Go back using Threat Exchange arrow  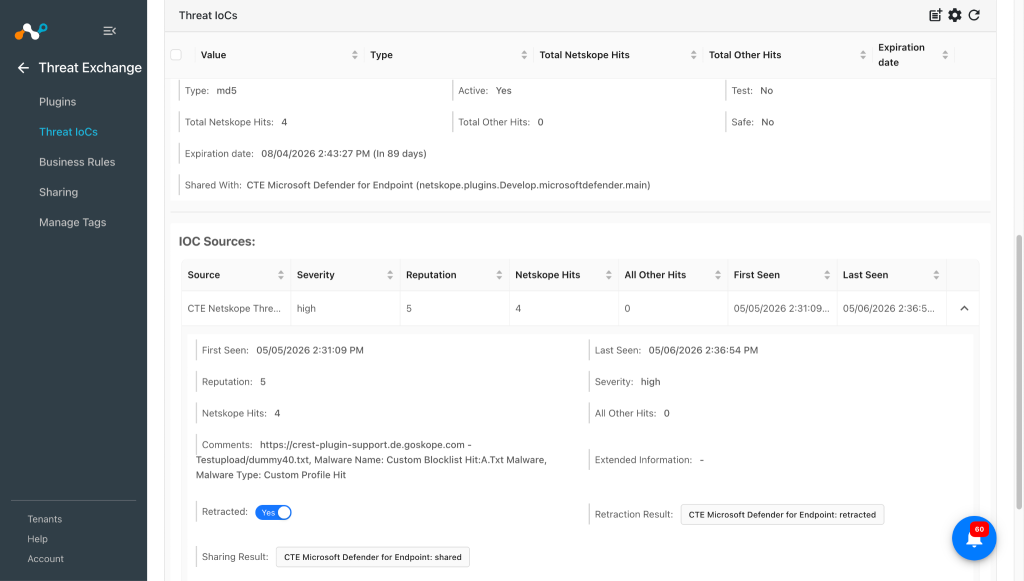pyautogui.click(x=24, y=68)
